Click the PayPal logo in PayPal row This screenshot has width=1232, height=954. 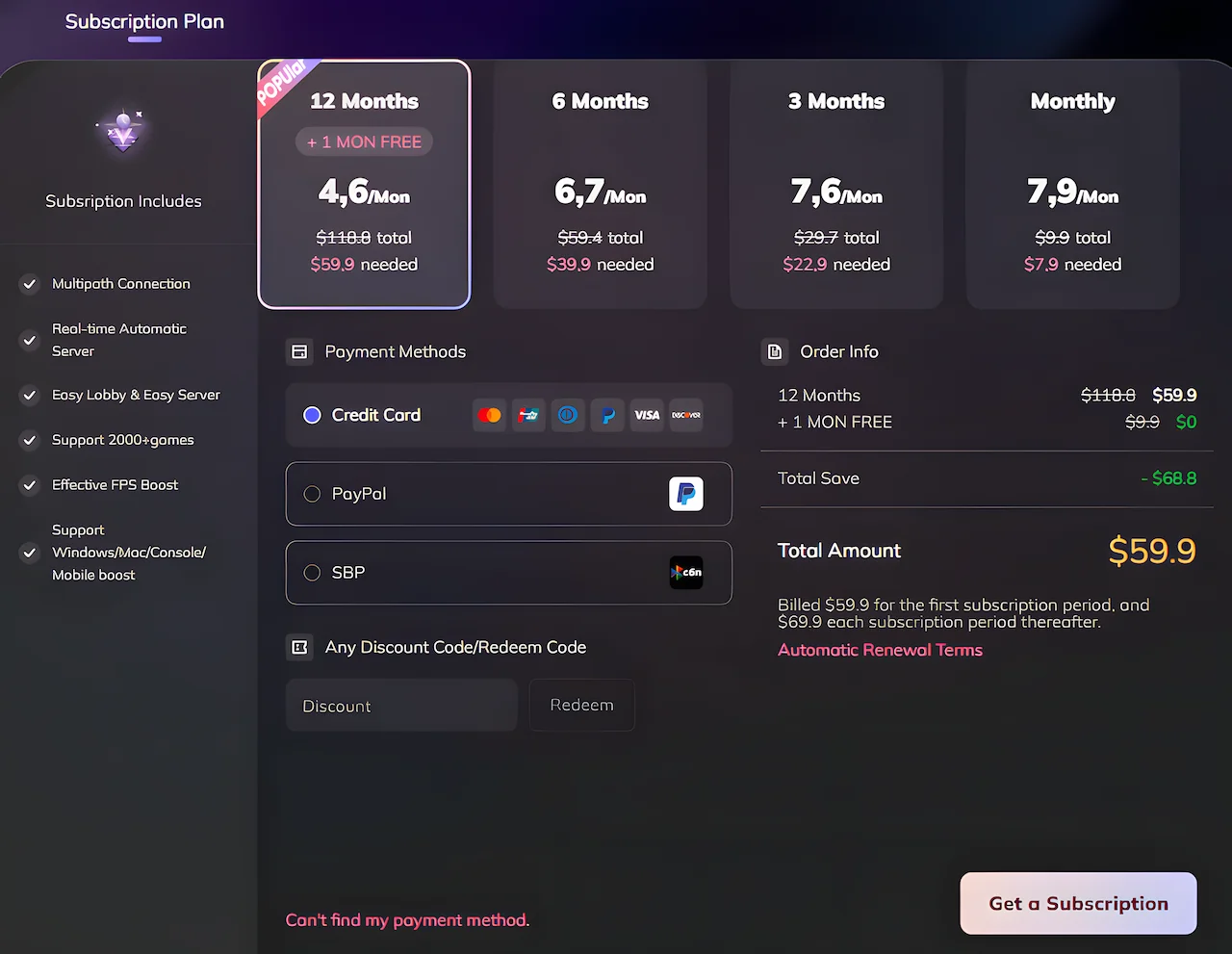point(686,494)
